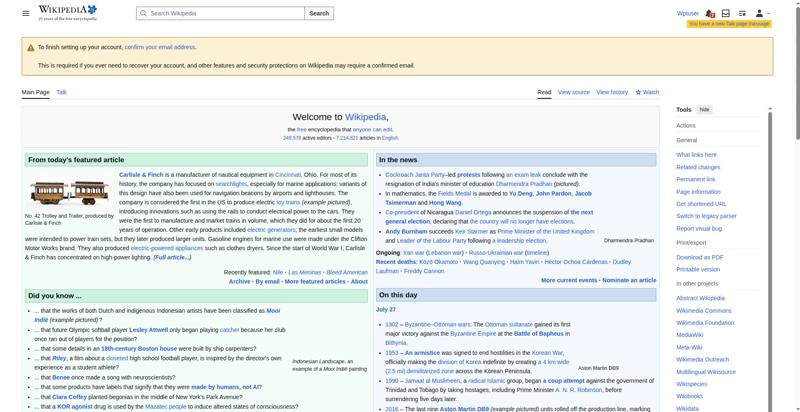Viewport: 800px width, 412px height.
Task: Go to the Wikipedia logo home link
Action: point(67,13)
